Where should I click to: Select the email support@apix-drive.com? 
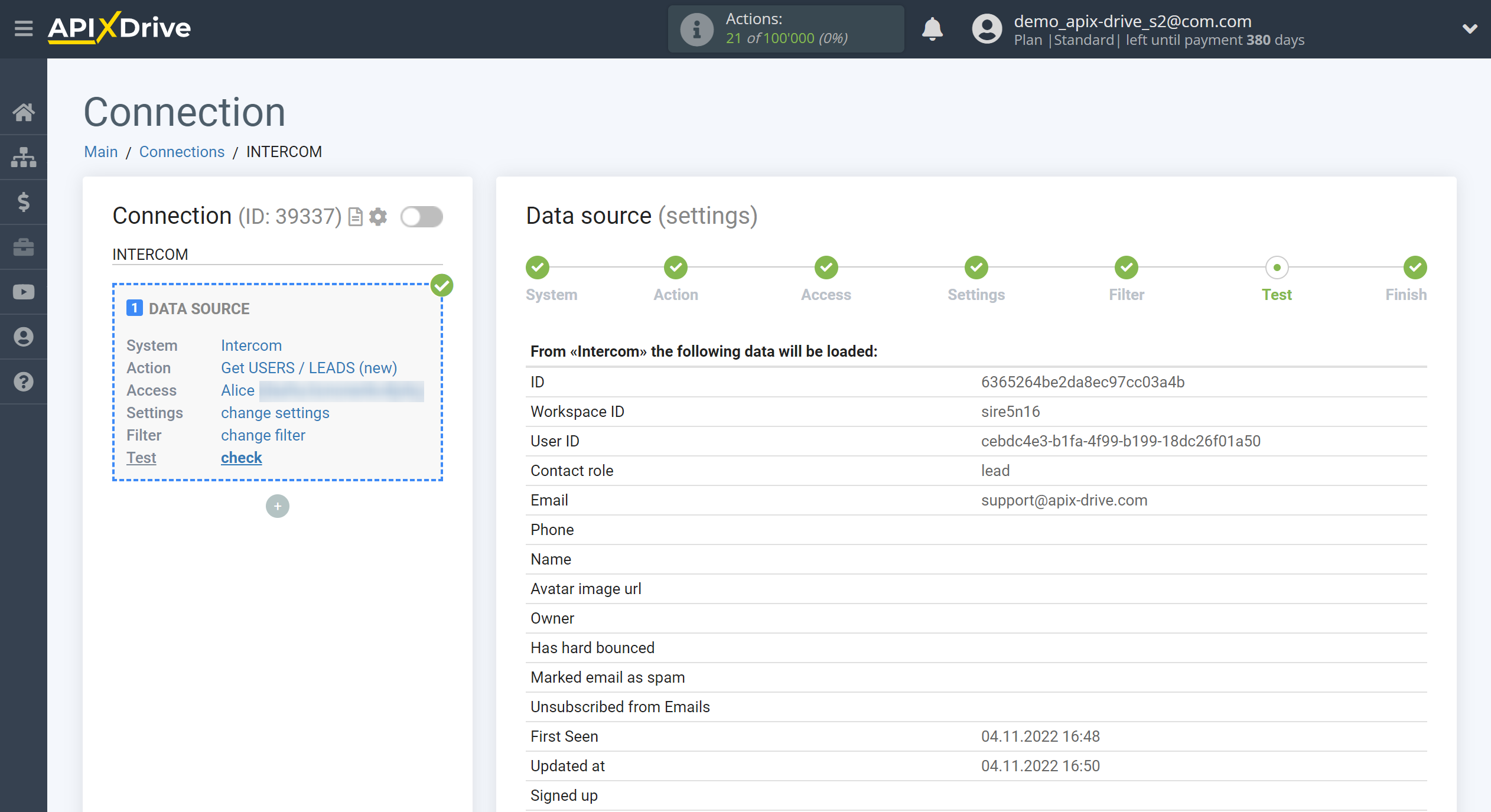1064,500
